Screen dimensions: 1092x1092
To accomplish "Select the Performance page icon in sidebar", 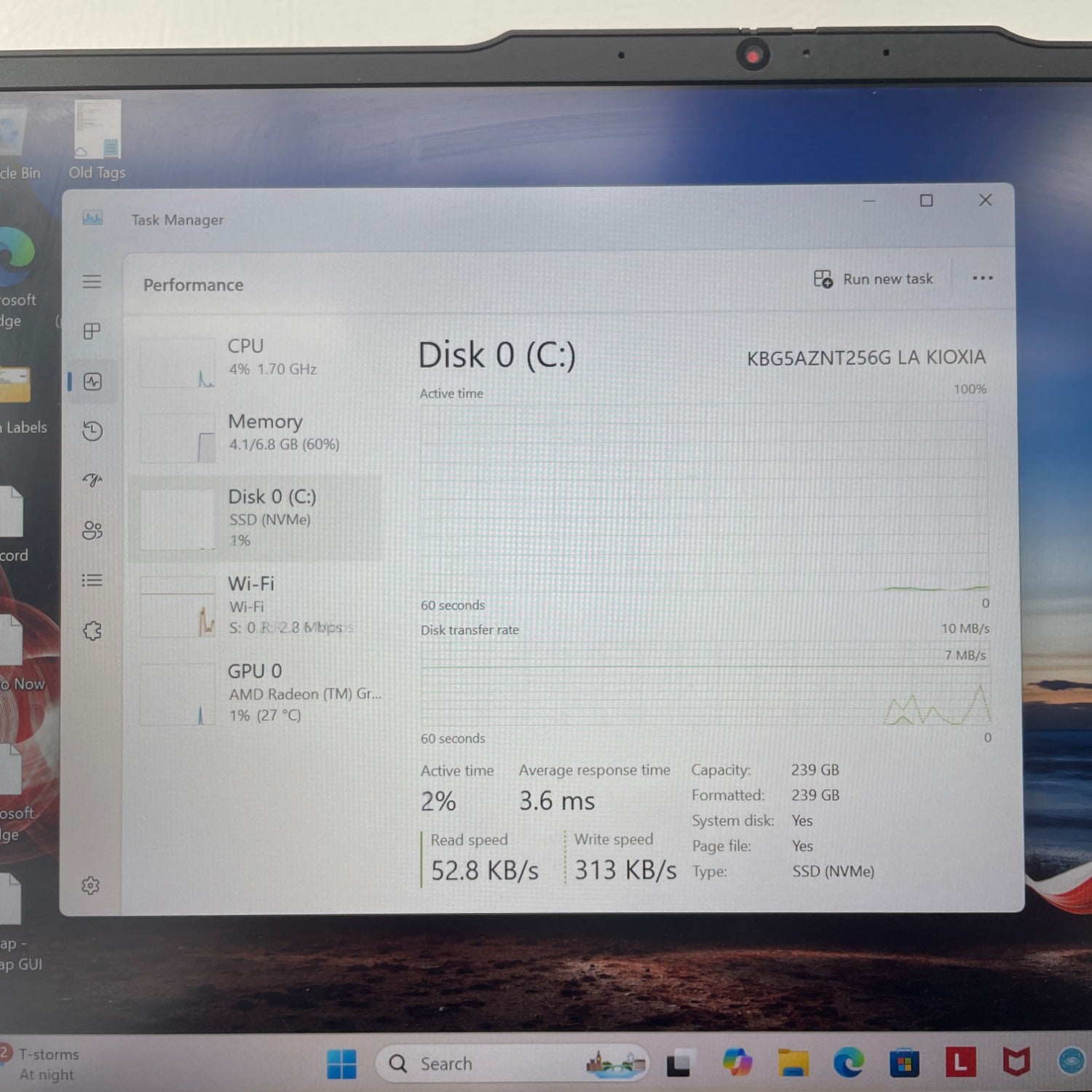I will [x=92, y=381].
